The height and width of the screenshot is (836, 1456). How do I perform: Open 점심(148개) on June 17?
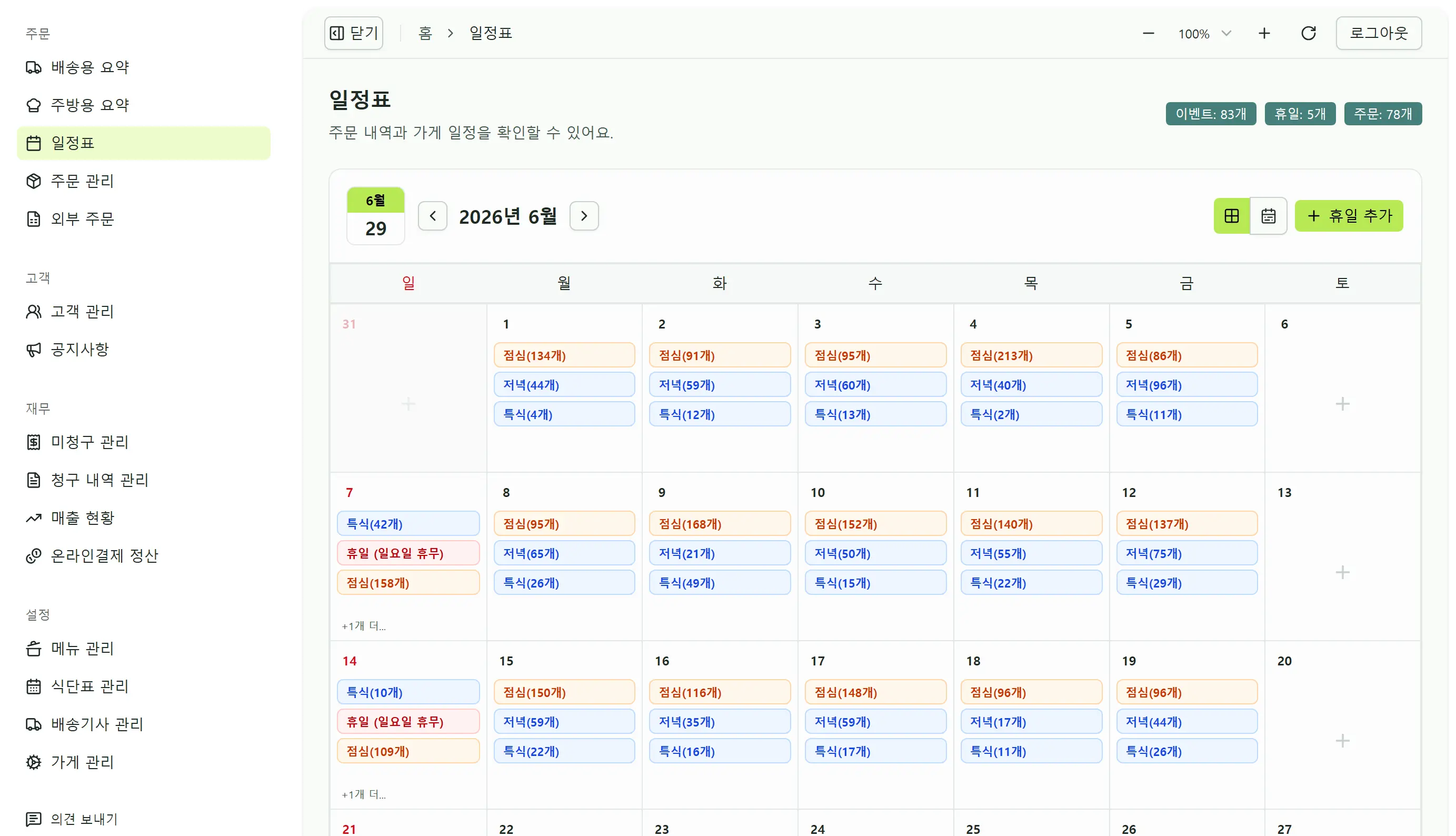click(875, 692)
